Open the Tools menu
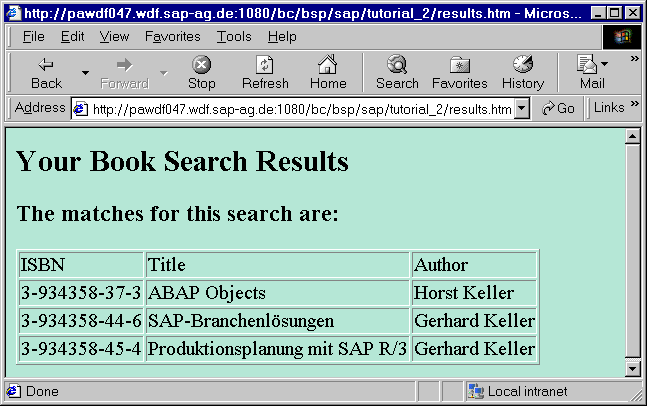The width and height of the screenshot is (647, 406). [234, 36]
